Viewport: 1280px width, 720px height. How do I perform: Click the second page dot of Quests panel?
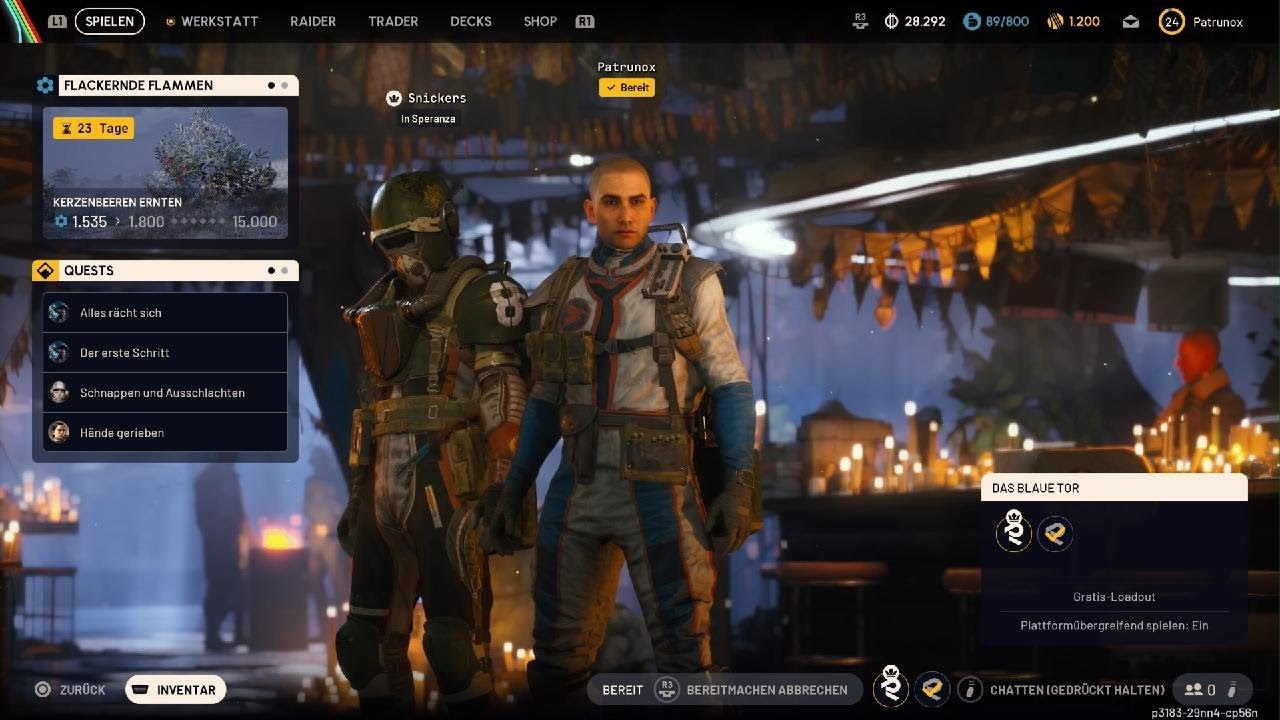(285, 271)
